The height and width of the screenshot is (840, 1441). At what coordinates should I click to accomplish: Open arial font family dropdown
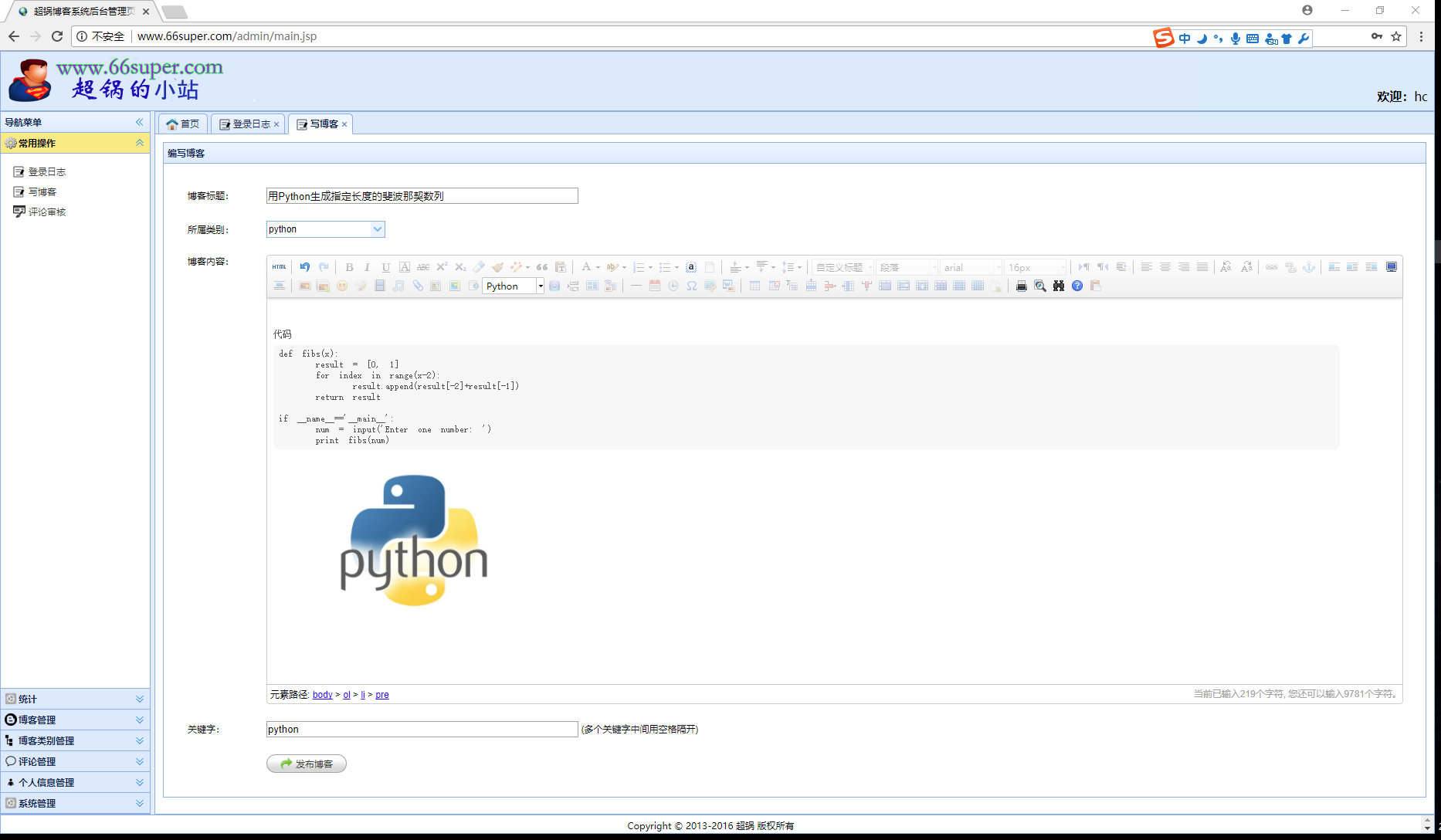[971, 267]
